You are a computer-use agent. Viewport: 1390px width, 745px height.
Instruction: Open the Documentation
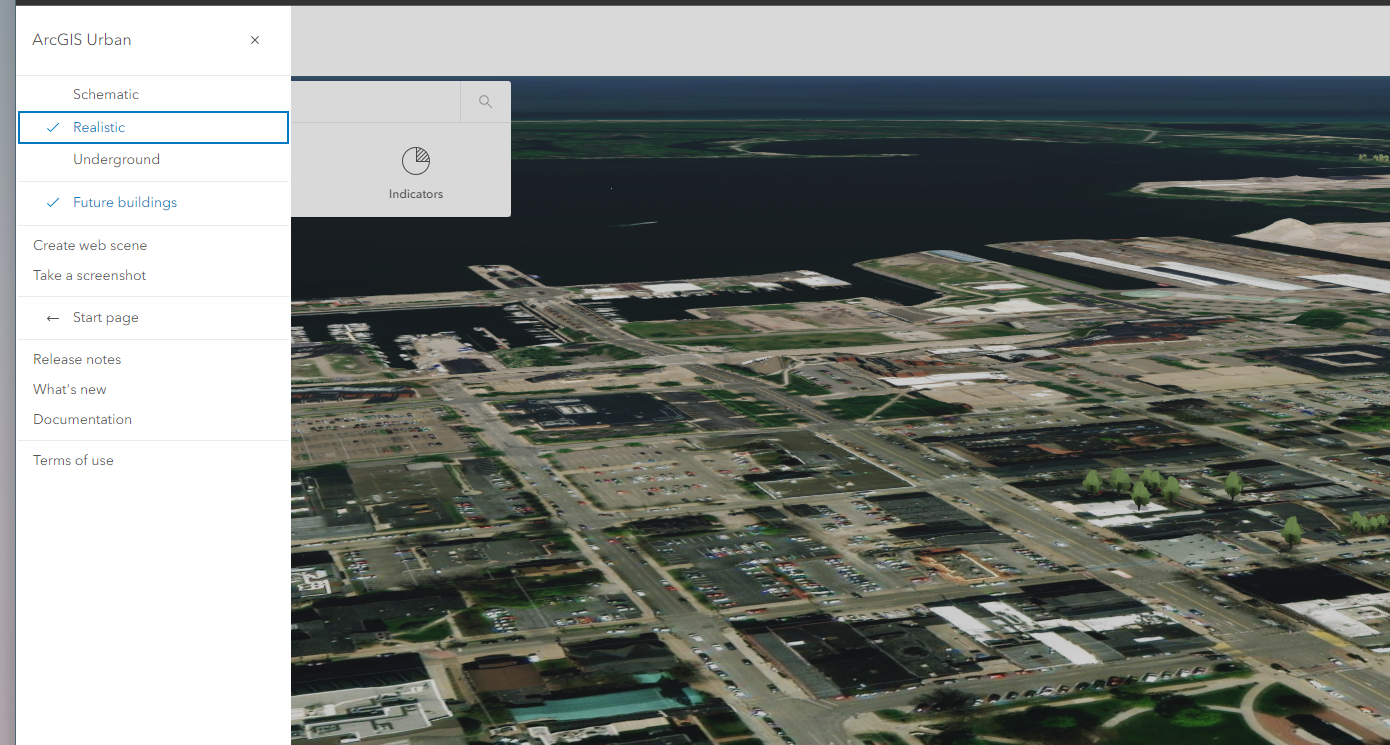82,419
